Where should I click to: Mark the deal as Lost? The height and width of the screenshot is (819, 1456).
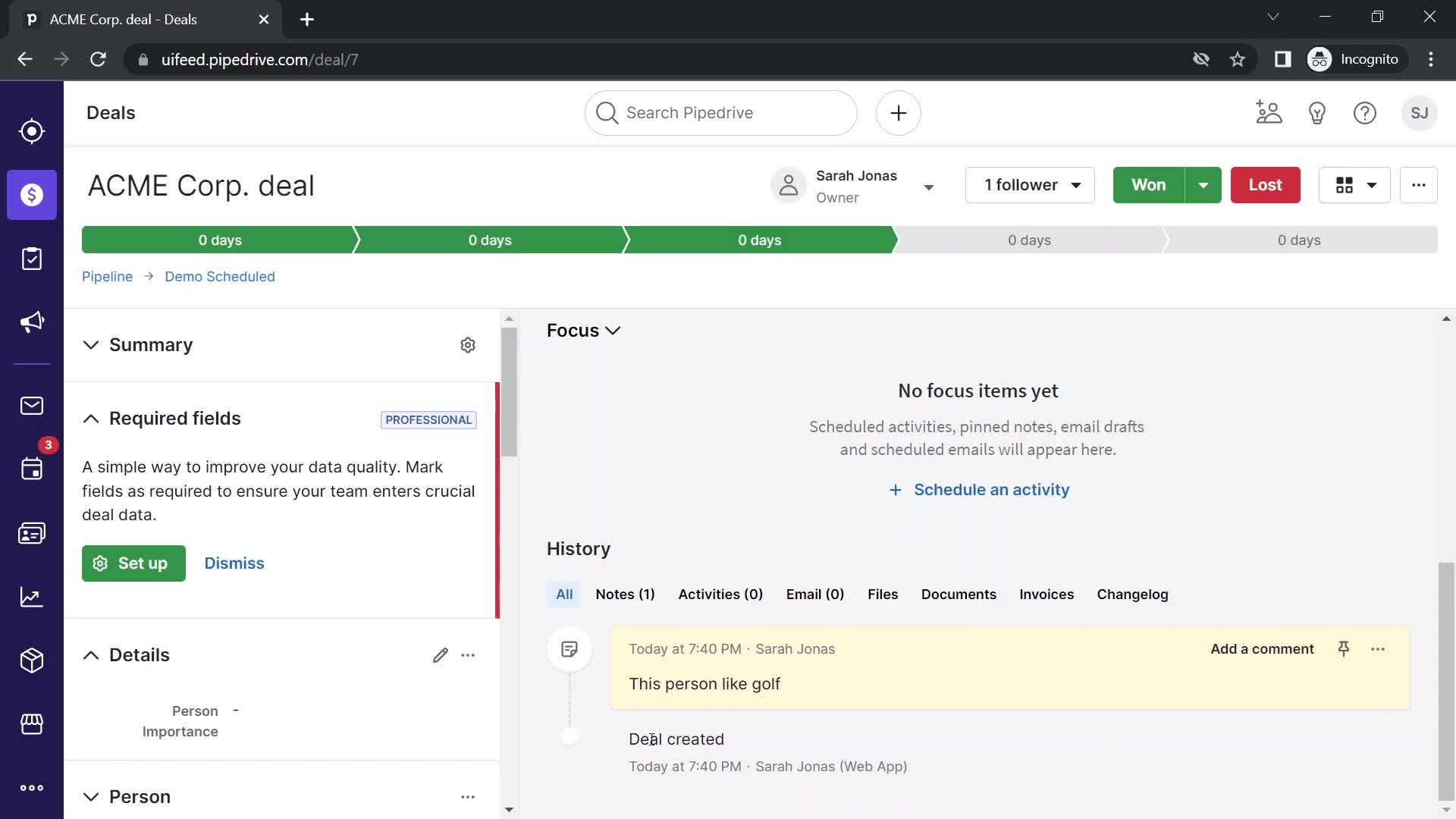[x=1265, y=185]
